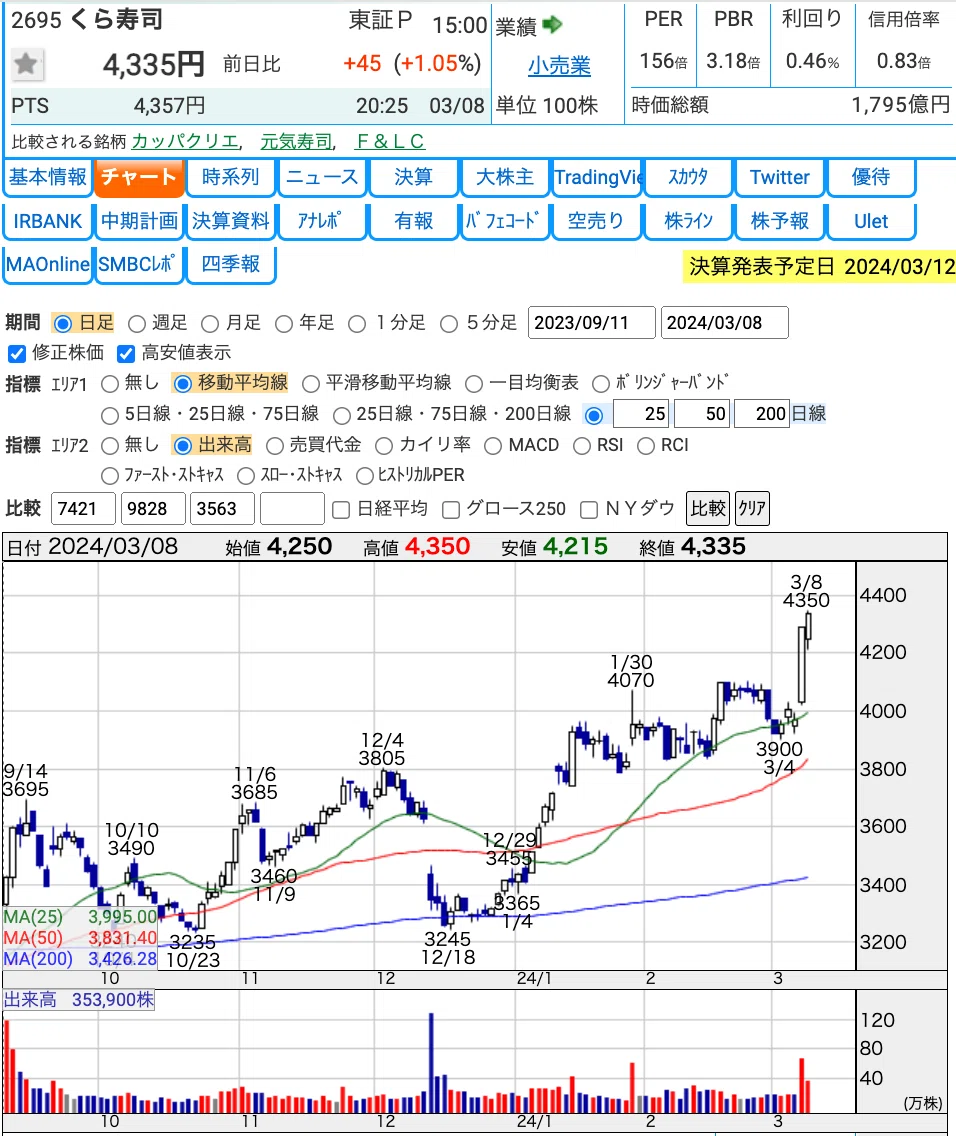Toggle the 修正株価 checkbox
The image size is (956, 1136).
pos(17,354)
